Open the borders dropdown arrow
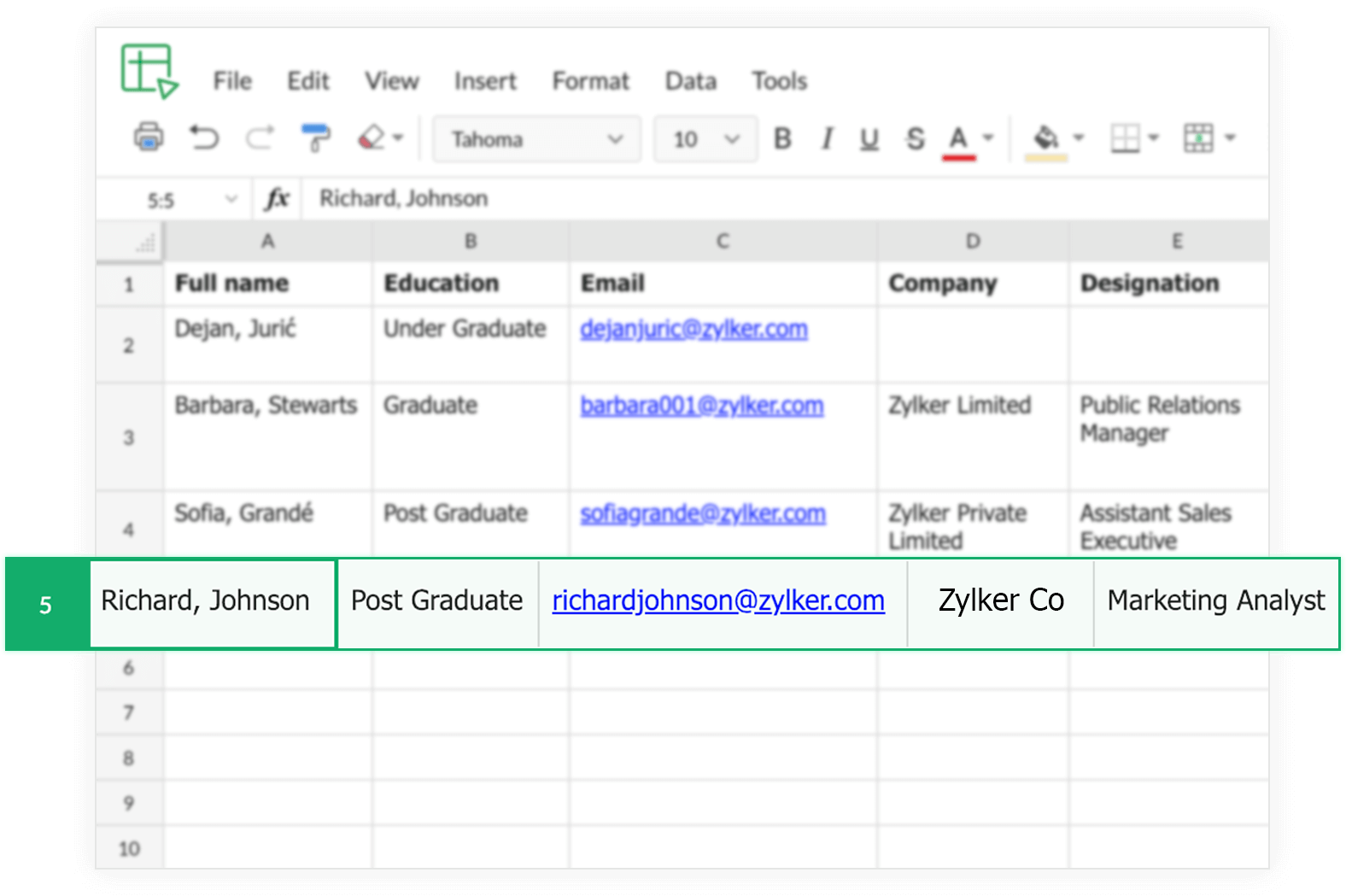This screenshot has width=1346, height=896. point(1153,138)
